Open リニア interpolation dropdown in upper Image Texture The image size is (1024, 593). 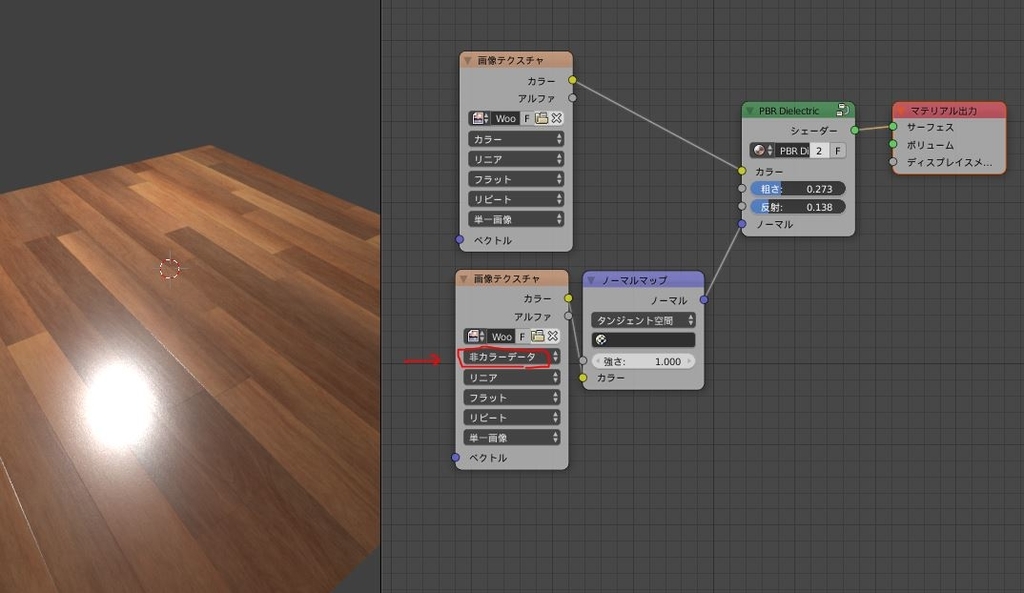click(516, 159)
